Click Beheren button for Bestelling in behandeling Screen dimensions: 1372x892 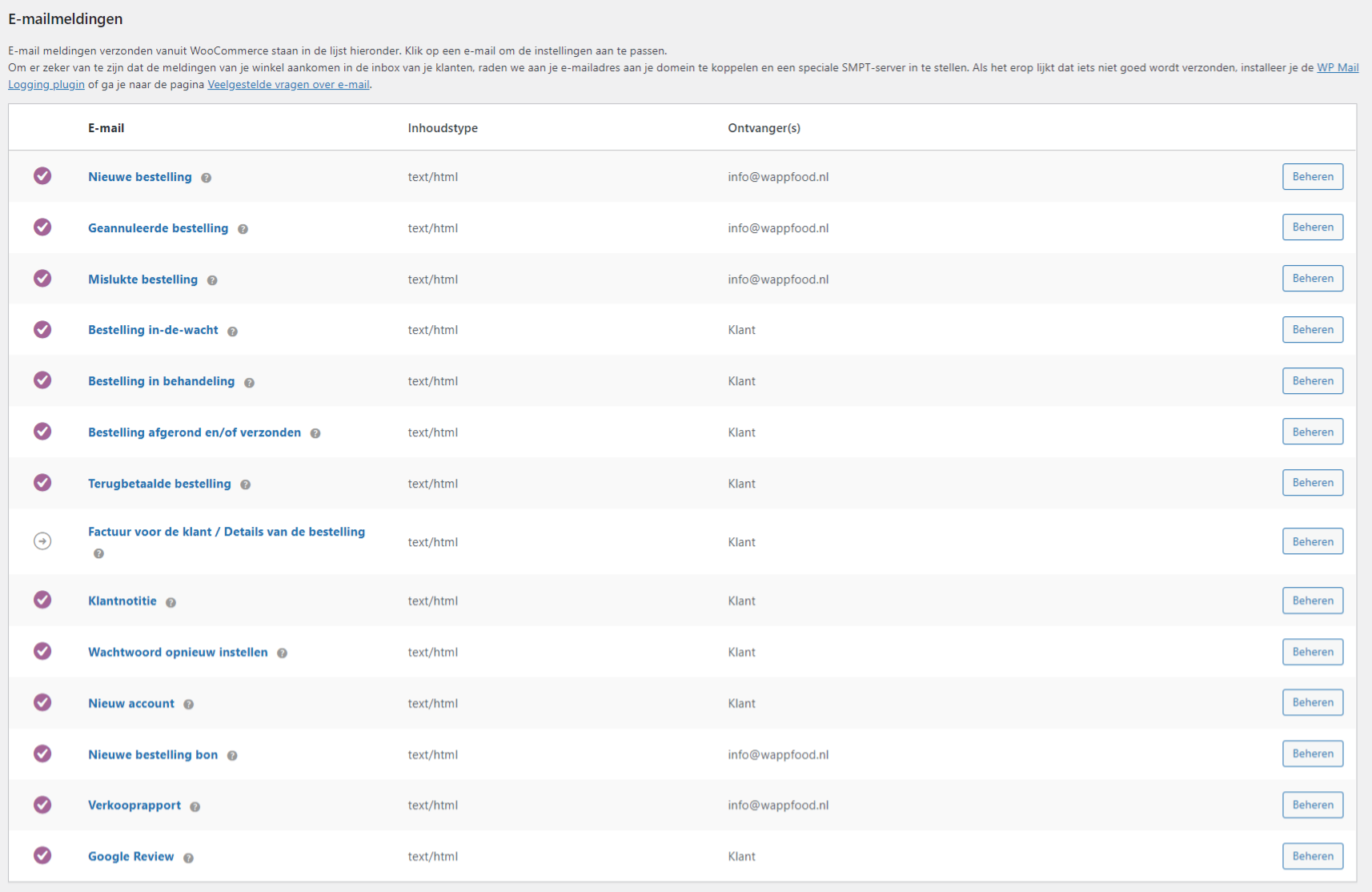point(1313,380)
